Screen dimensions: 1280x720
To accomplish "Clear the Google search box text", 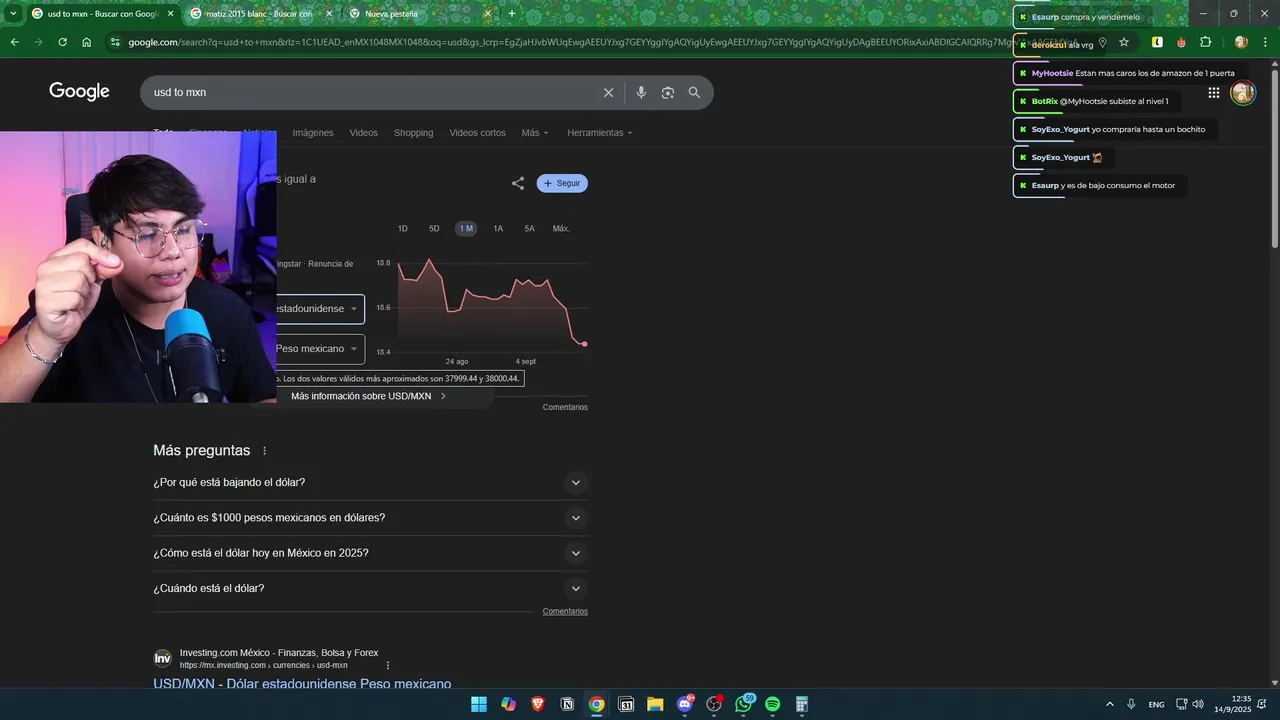I will pos(608,92).
